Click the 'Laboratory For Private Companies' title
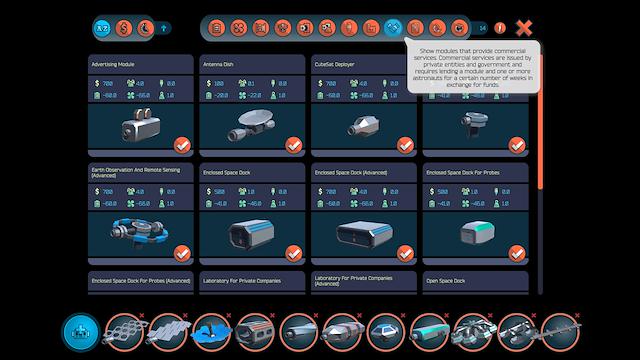 tap(242, 281)
